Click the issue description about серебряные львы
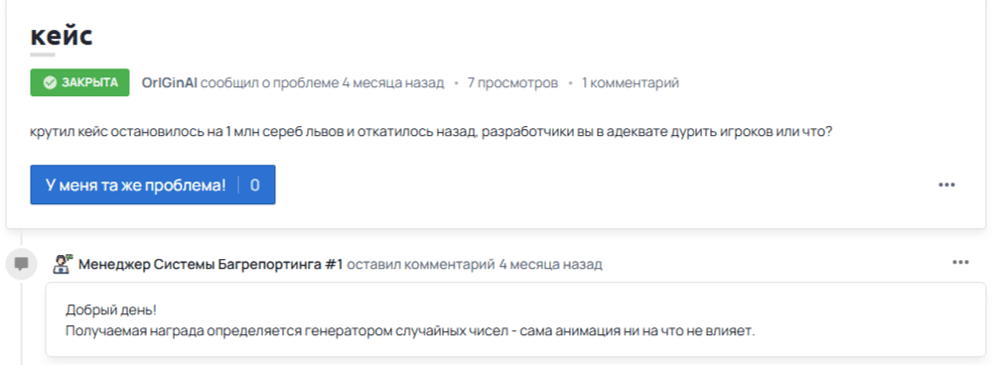Viewport: 1000px width, 365px height. point(432,133)
